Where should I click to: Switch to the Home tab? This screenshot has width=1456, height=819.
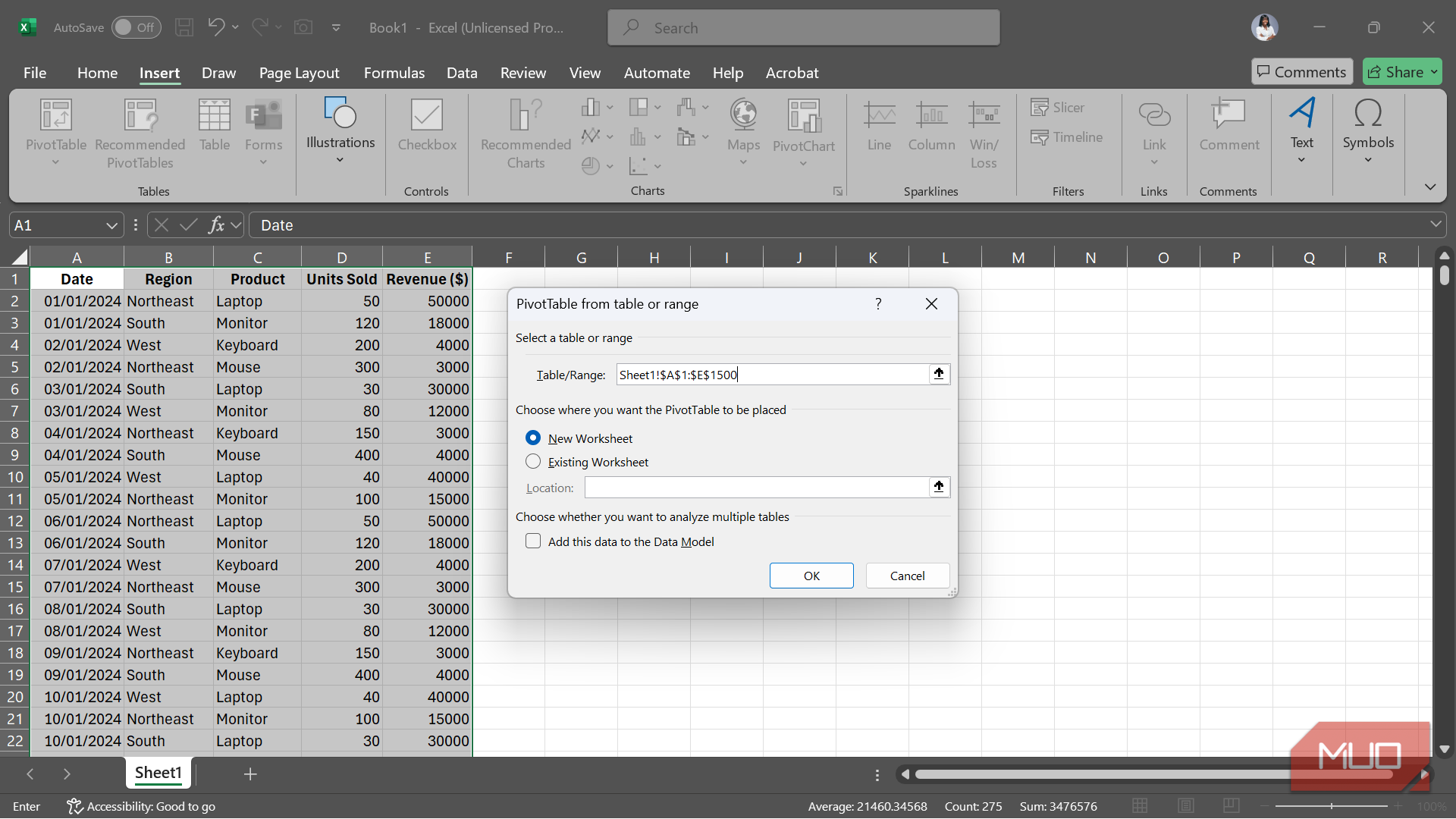97,73
